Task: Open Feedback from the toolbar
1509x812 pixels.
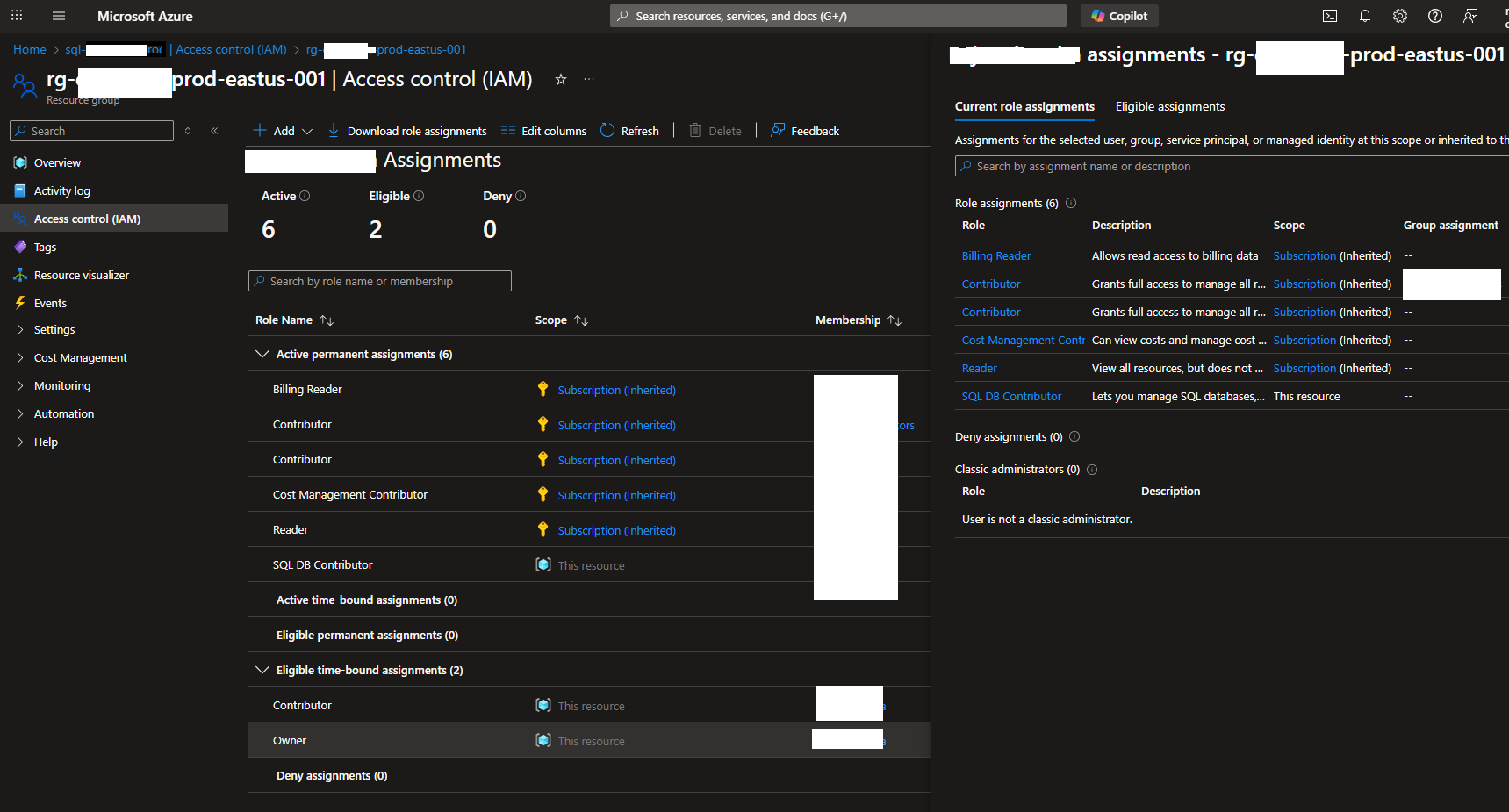Action: pyautogui.click(x=805, y=131)
